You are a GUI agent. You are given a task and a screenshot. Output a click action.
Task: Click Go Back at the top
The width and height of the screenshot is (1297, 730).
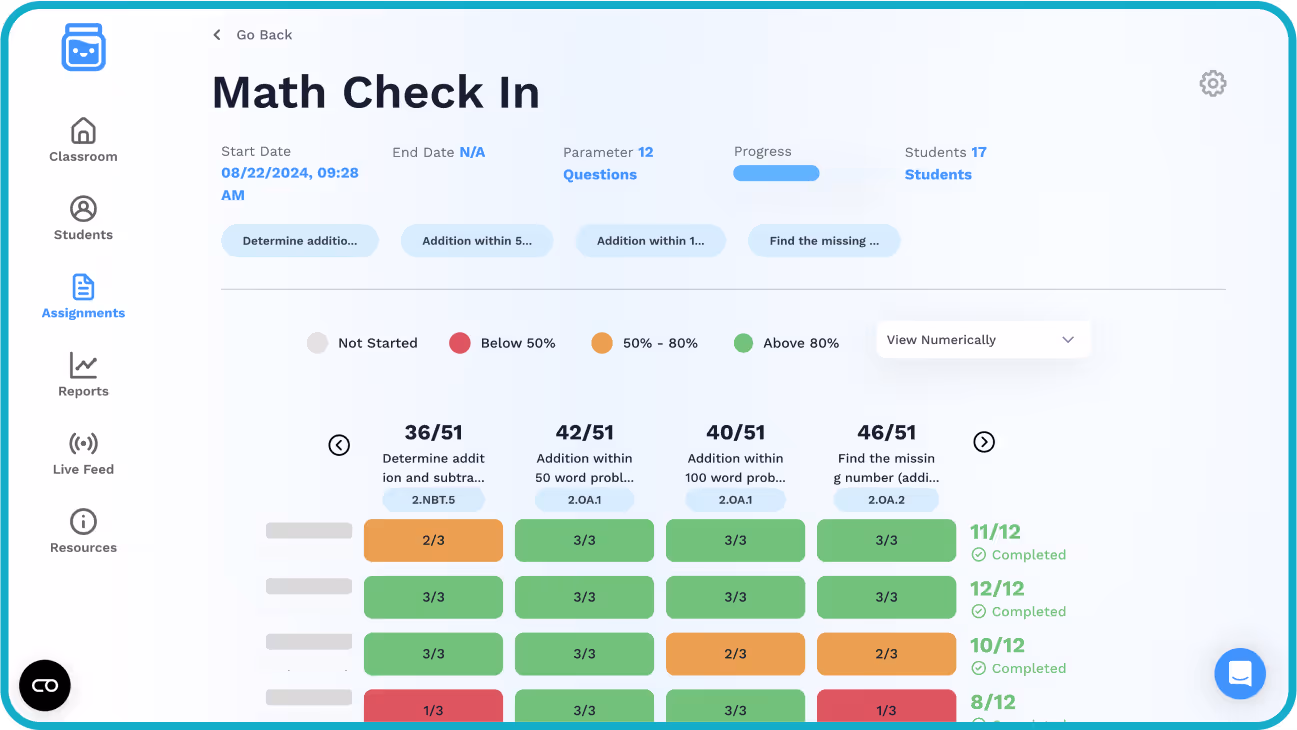pos(253,34)
